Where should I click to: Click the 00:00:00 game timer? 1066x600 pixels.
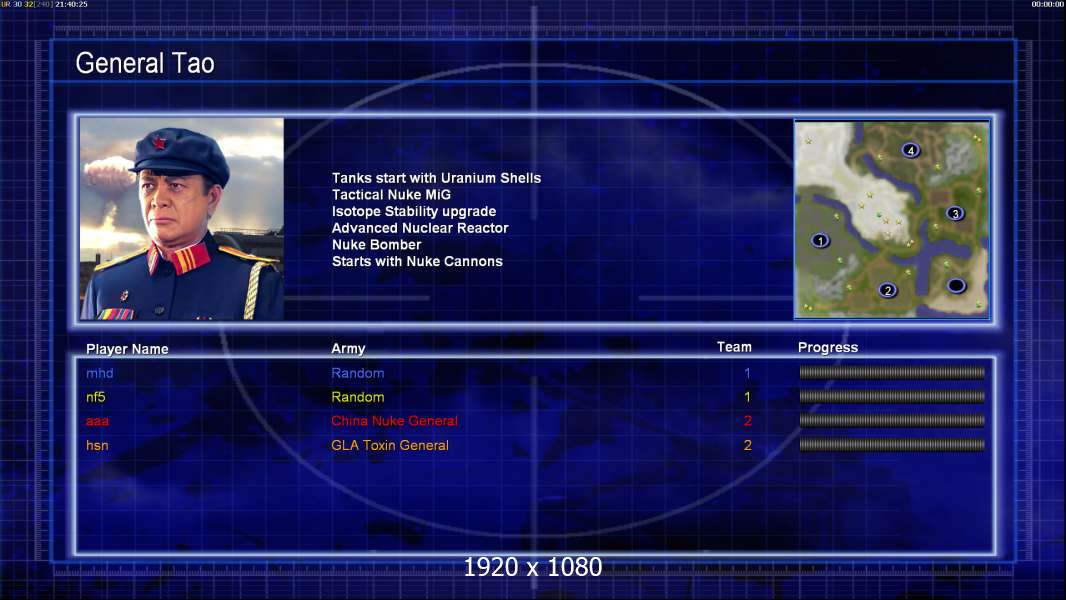click(x=1048, y=4)
